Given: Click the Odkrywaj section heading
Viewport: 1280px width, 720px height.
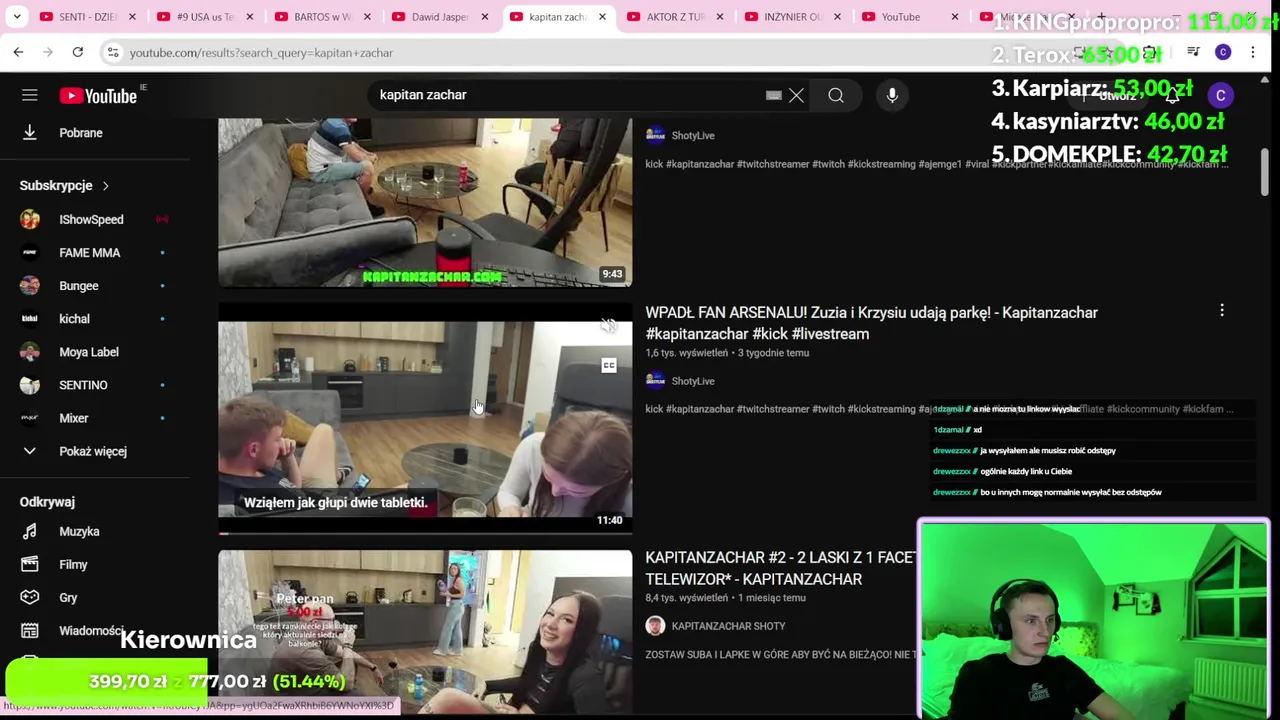Looking at the screenshot, I should (47, 502).
